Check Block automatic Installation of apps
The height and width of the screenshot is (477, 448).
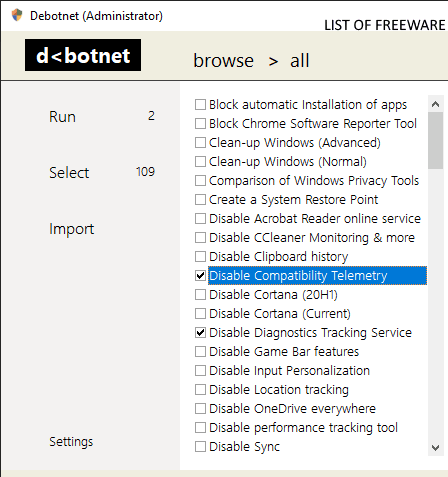(200, 104)
